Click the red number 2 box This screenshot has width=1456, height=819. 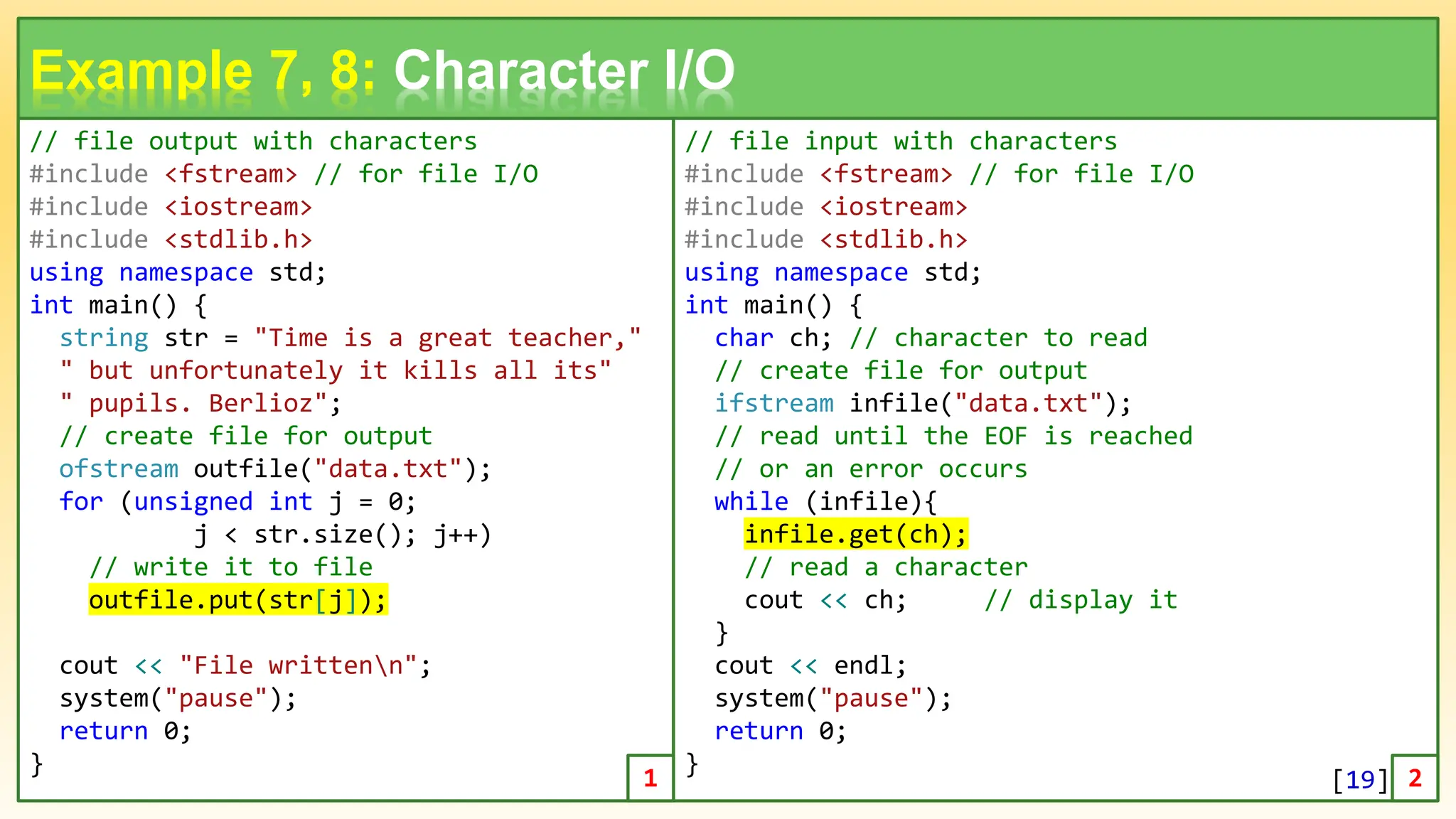coord(1415,778)
